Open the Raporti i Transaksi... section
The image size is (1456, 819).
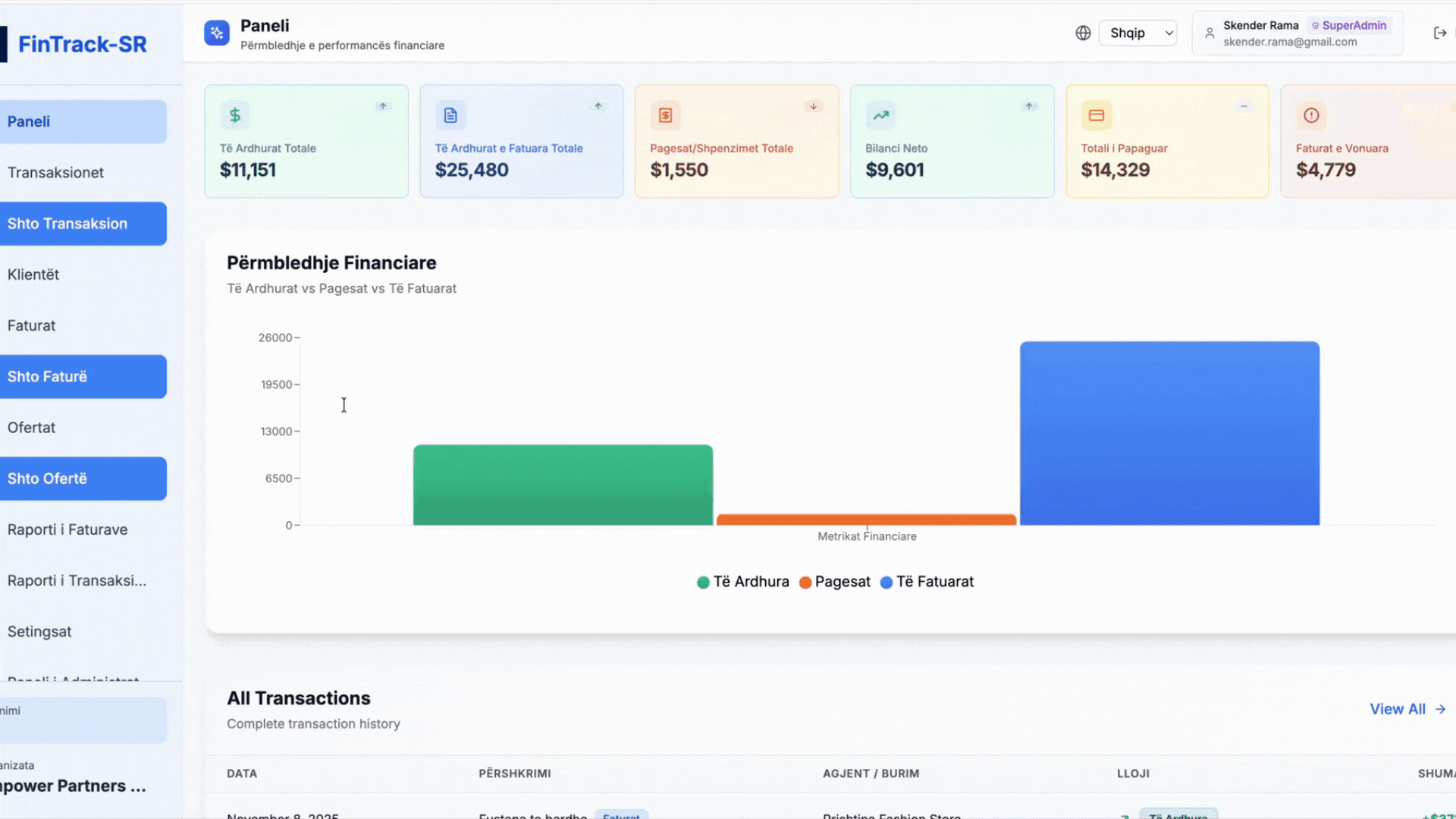76,580
